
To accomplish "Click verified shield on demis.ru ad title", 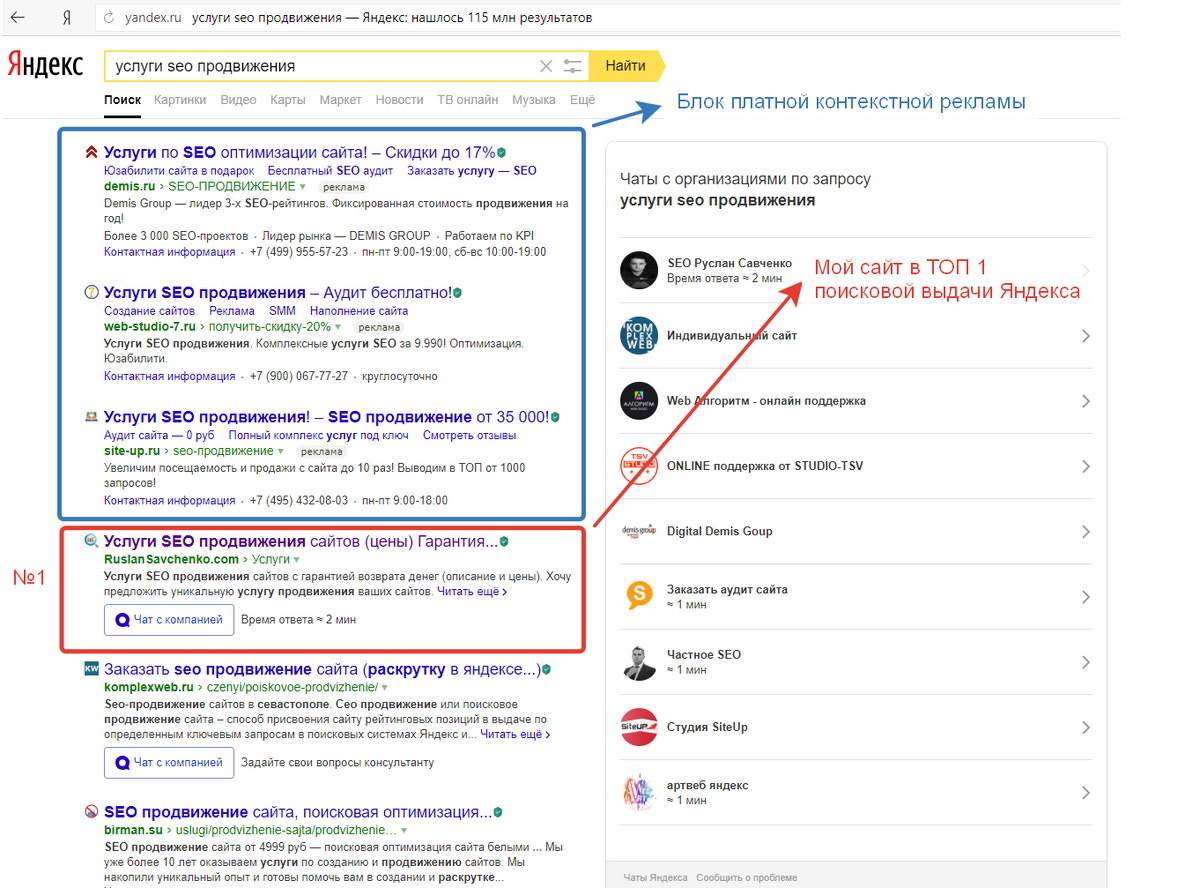I will (x=501, y=153).
